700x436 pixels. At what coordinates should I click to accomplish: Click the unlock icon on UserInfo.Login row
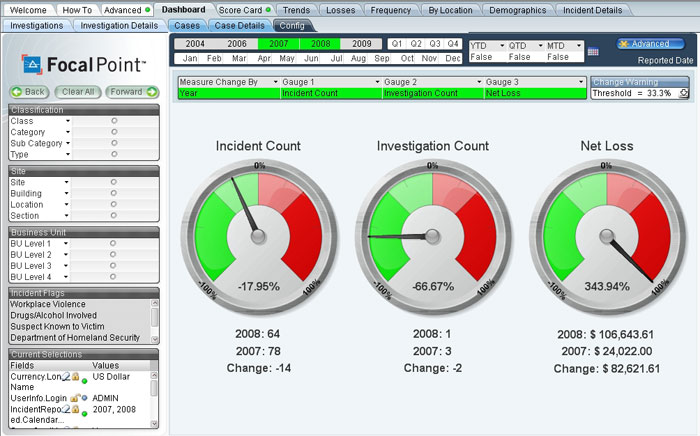(x=74, y=397)
